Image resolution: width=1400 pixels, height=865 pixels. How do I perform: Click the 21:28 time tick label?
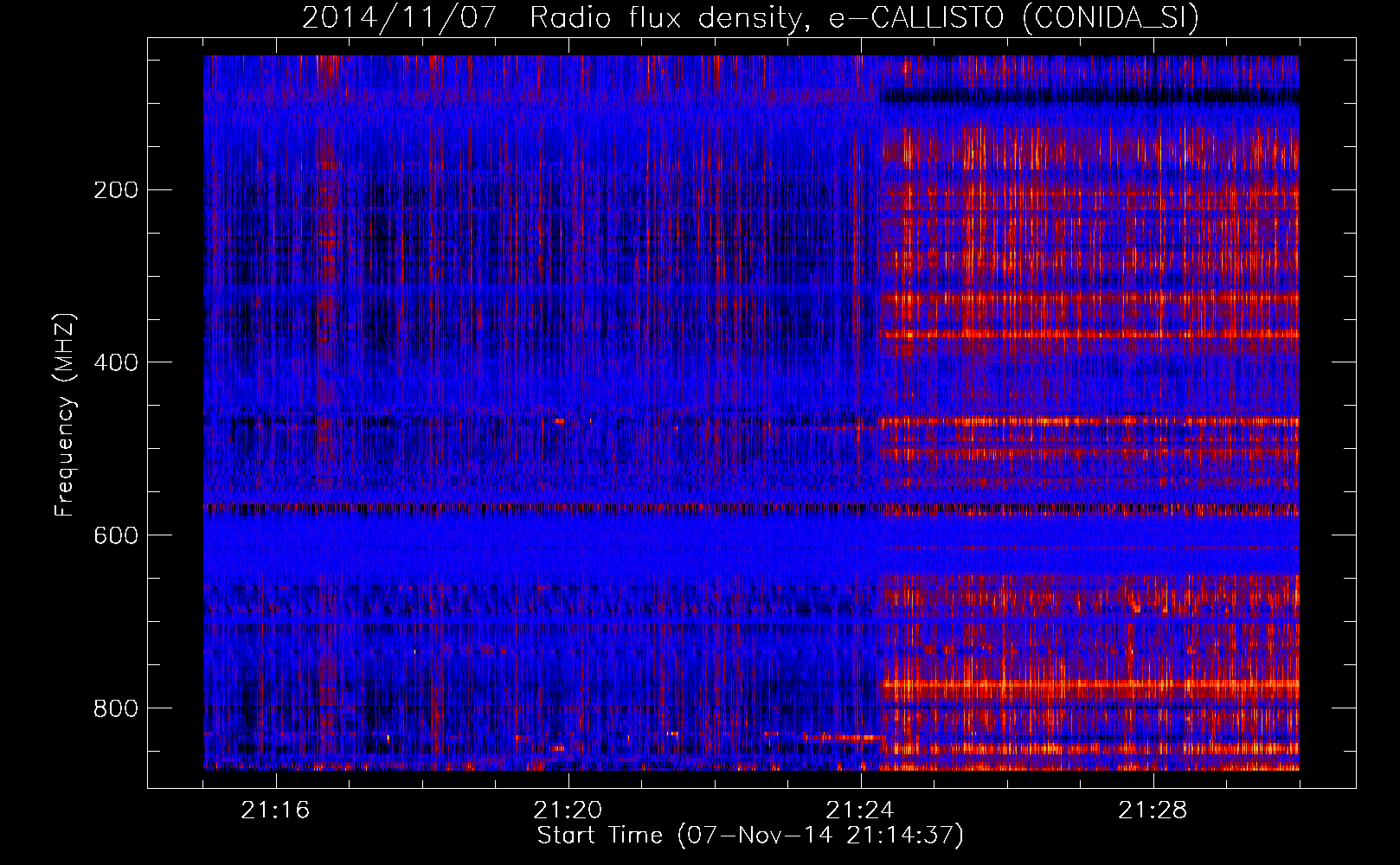pyautogui.click(x=1153, y=811)
